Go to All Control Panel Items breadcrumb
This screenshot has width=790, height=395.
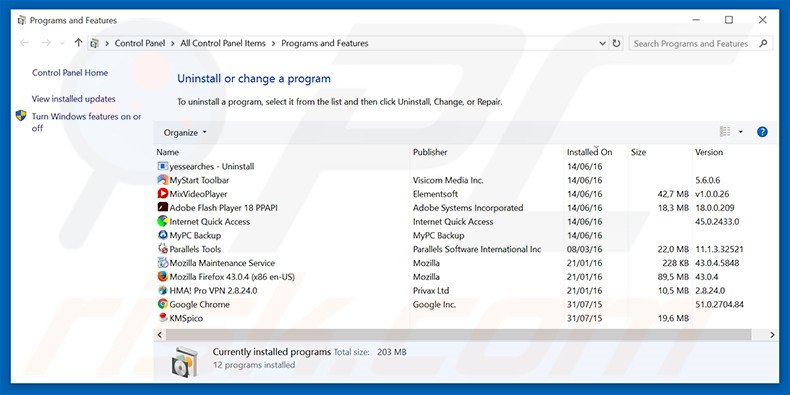(223, 43)
